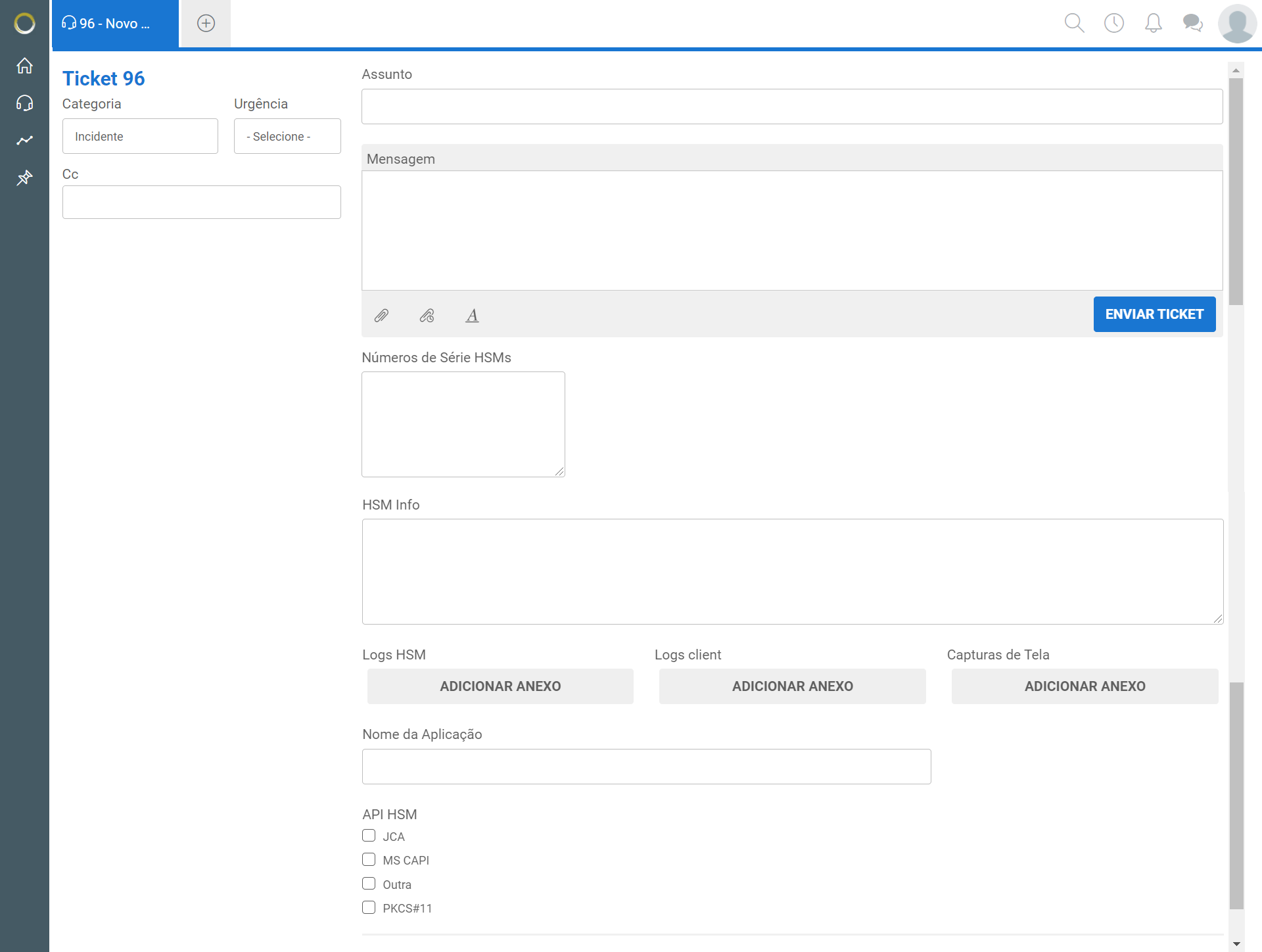Focus the Assunto input field
The height and width of the screenshot is (952, 1262).
[x=792, y=107]
